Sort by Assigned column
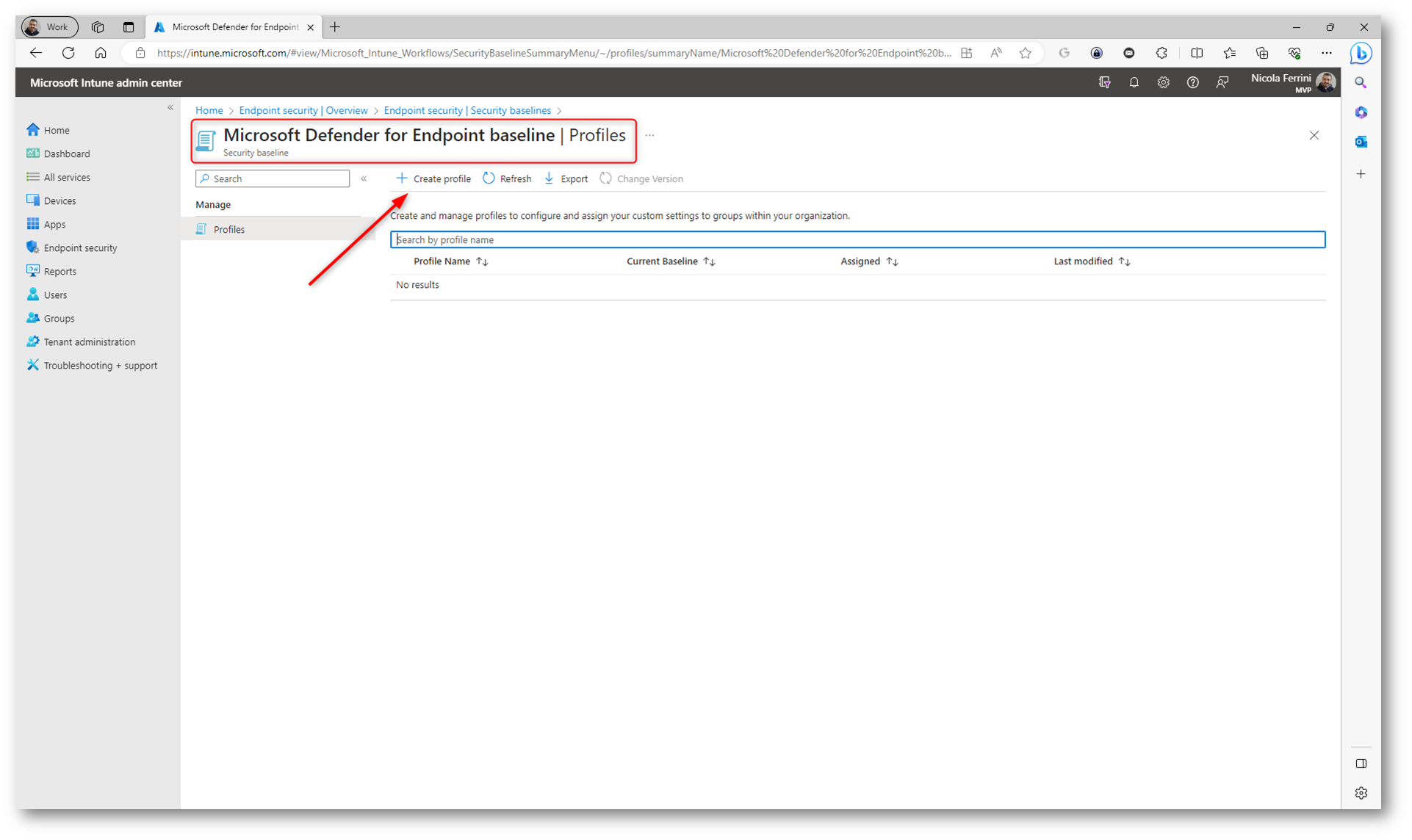 (x=869, y=261)
